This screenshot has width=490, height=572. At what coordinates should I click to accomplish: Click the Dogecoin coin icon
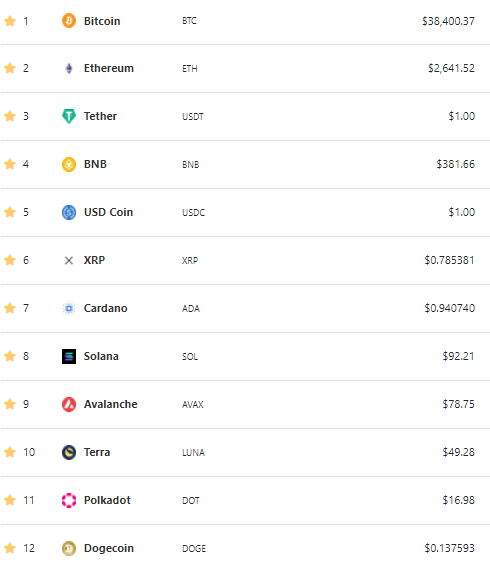pos(69,548)
